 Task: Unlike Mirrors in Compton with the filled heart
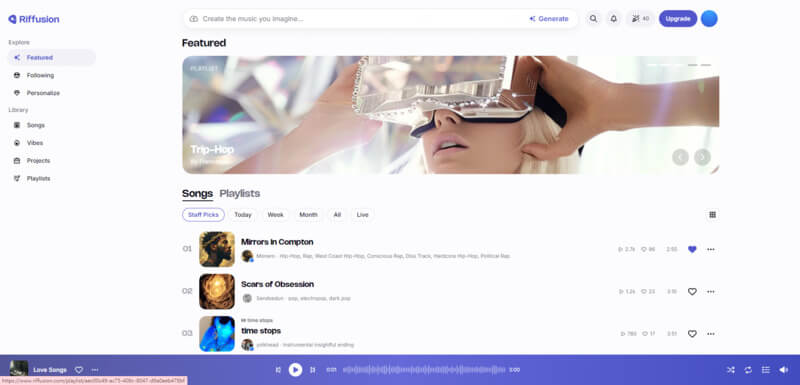692,249
